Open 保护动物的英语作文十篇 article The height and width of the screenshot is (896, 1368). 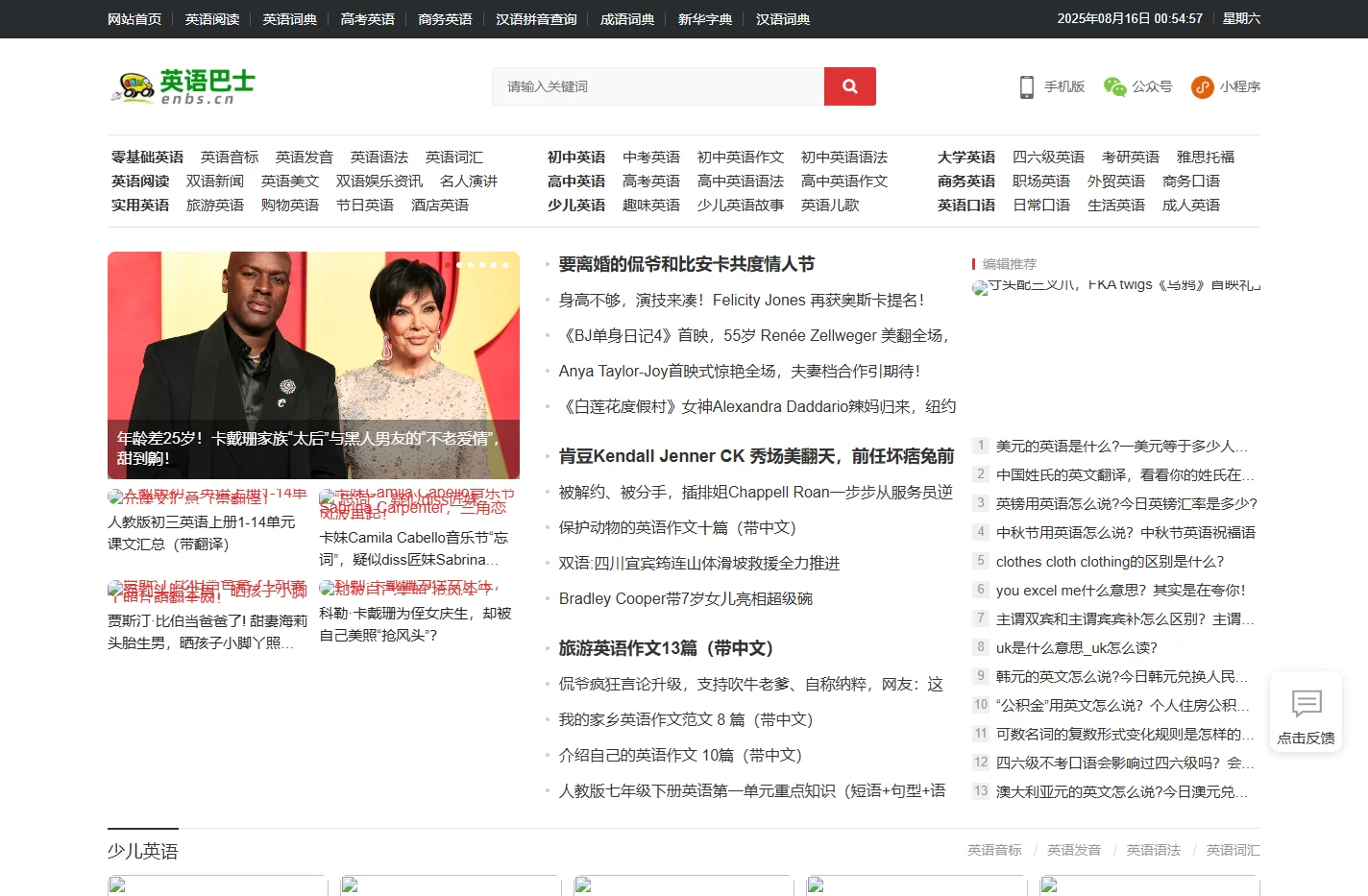point(677,528)
